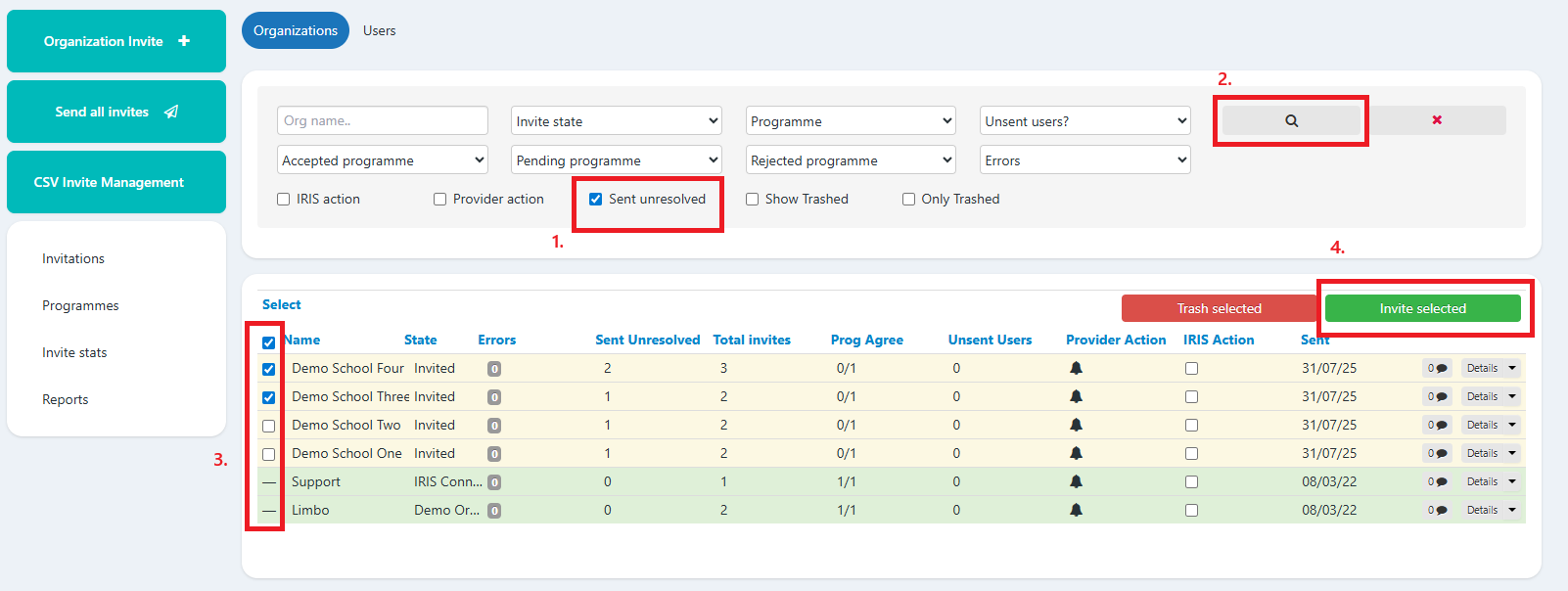The width and height of the screenshot is (1568, 591).
Task: Click Details for Demo School Two
Action: pyautogui.click(x=1482, y=425)
